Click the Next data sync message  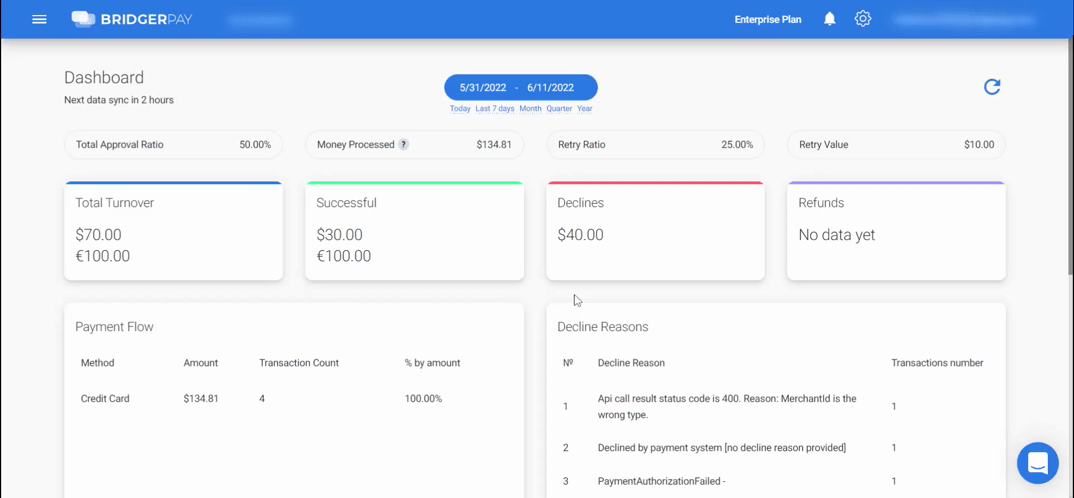pos(119,100)
